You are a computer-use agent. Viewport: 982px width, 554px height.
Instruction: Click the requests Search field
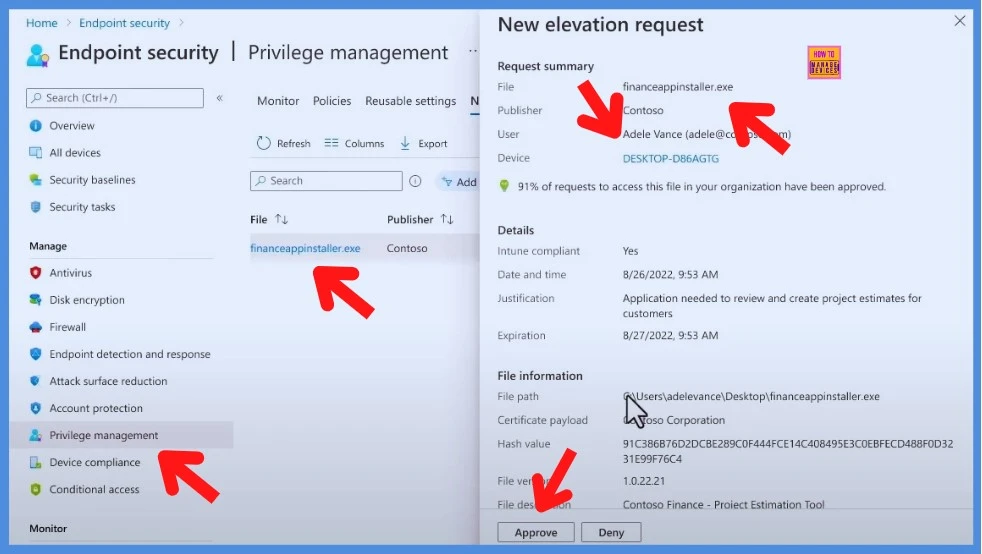[x=326, y=181]
